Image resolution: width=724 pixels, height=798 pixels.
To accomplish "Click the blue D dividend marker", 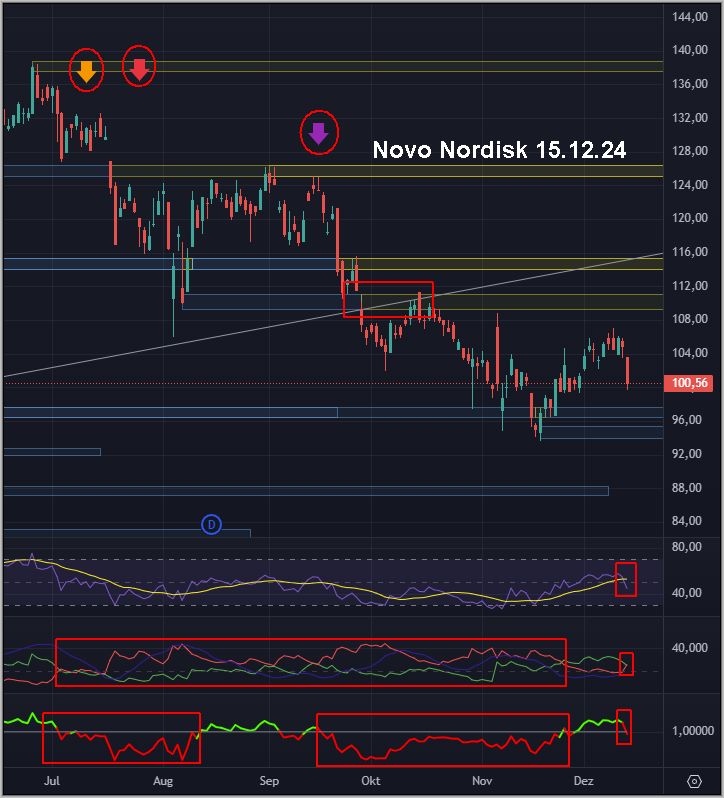I will [x=211, y=523].
